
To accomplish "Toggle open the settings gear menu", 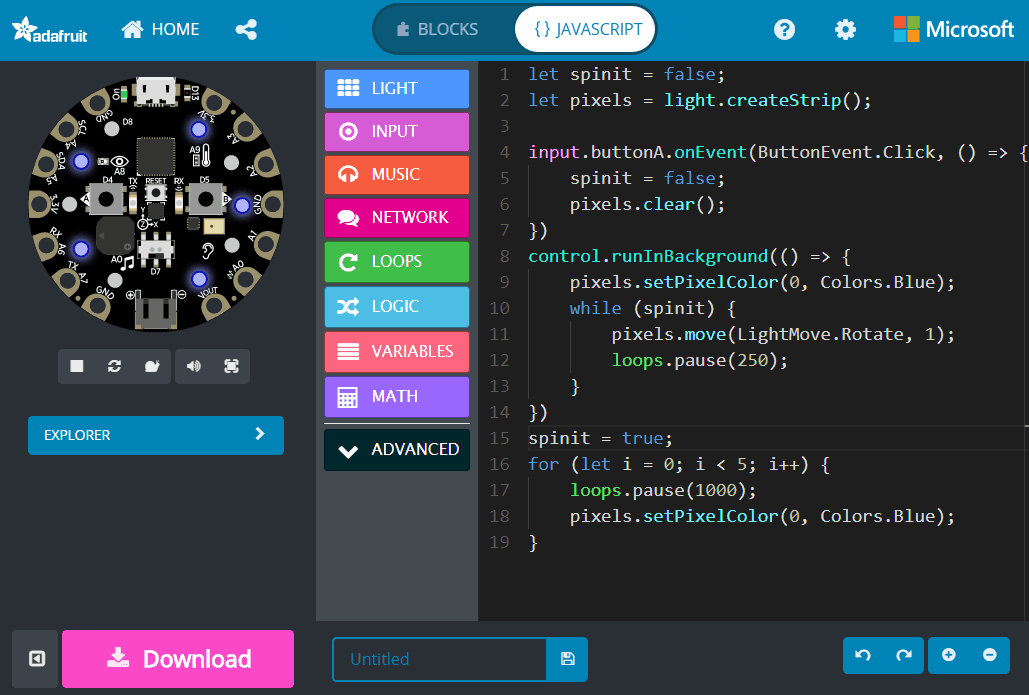I will (845, 29).
